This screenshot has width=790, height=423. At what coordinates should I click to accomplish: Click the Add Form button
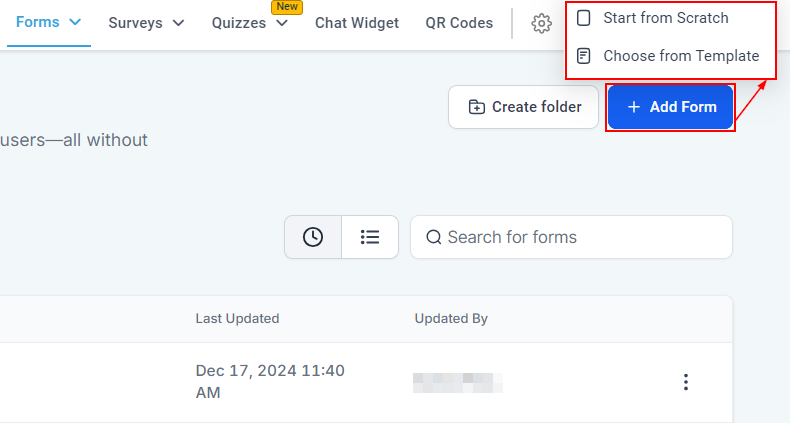point(671,107)
